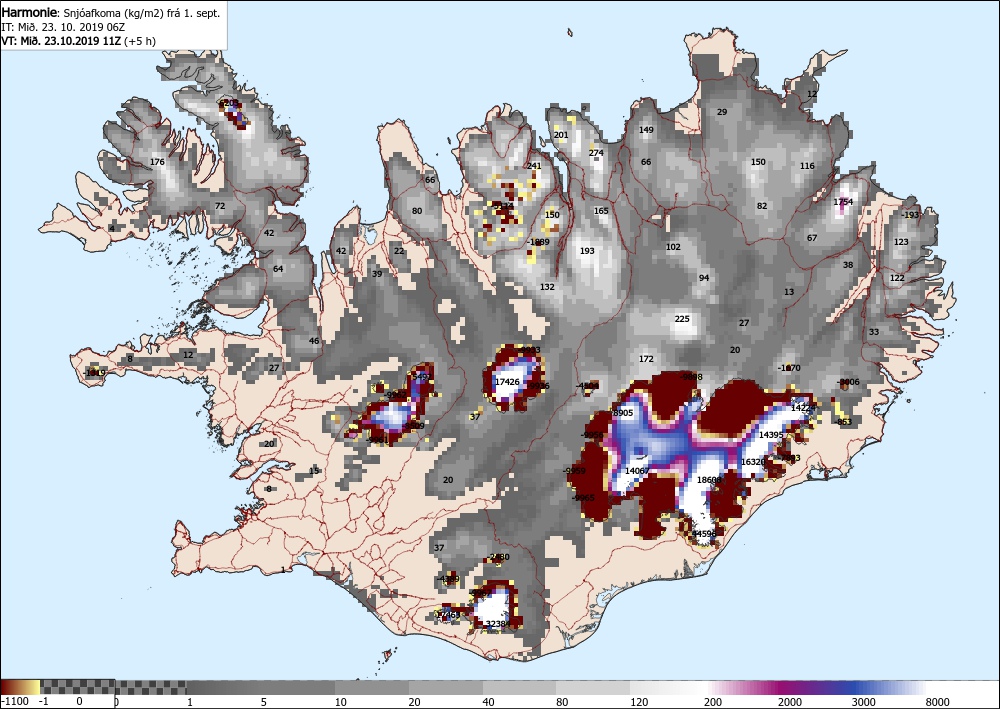Viewport: 1000px width, 709px height.
Task: Click the map value 132
Action: click(x=547, y=288)
